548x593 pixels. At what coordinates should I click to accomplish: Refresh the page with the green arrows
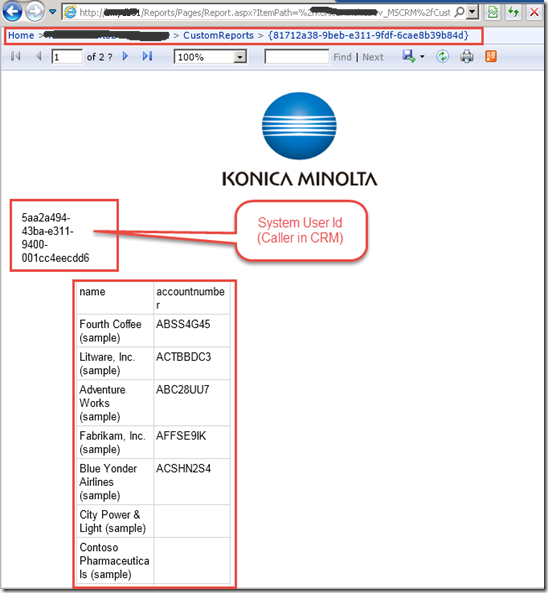(x=513, y=12)
